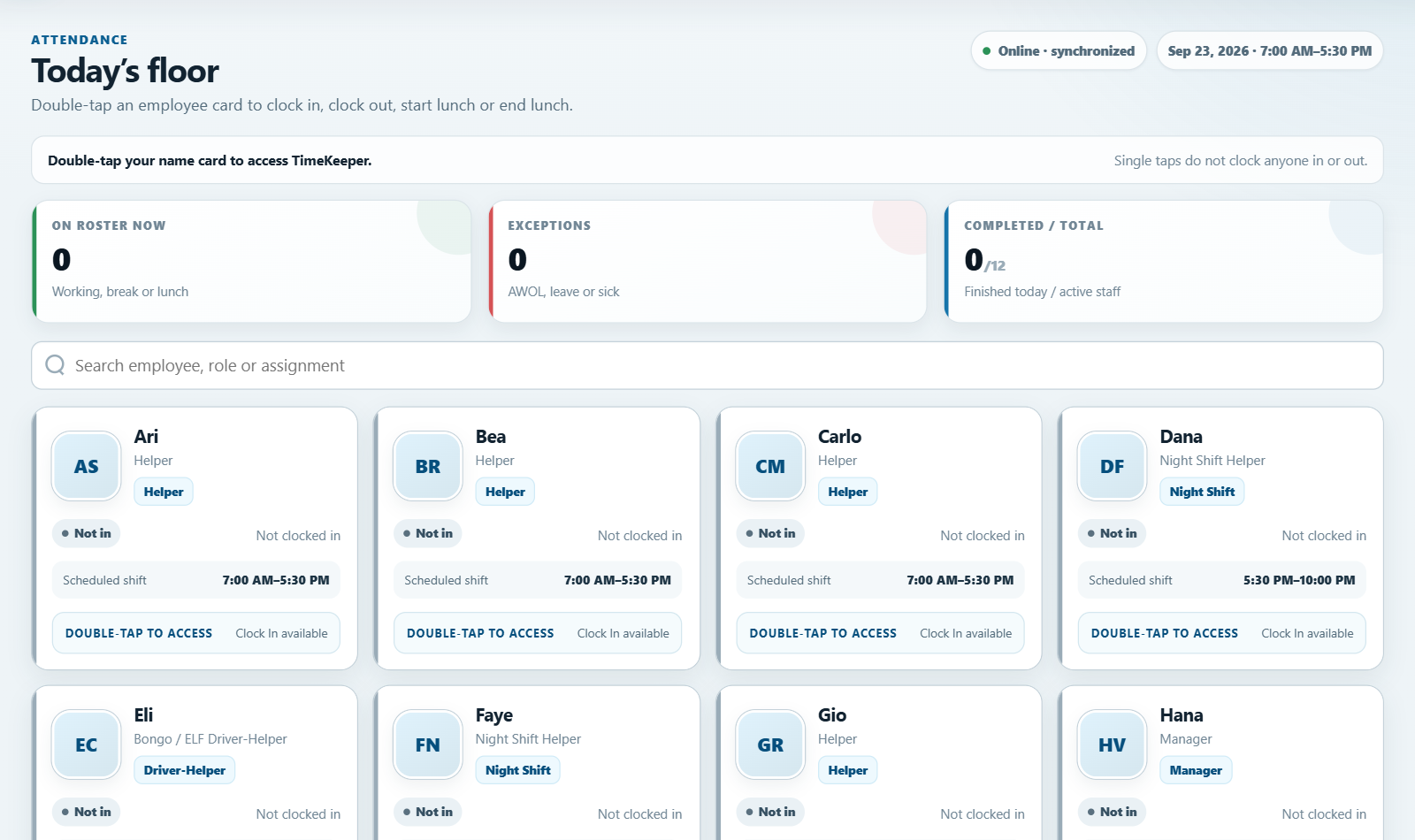Click the Online synchronized status pill
This screenshot has width=1415, height=840.
pos(1059,51)
